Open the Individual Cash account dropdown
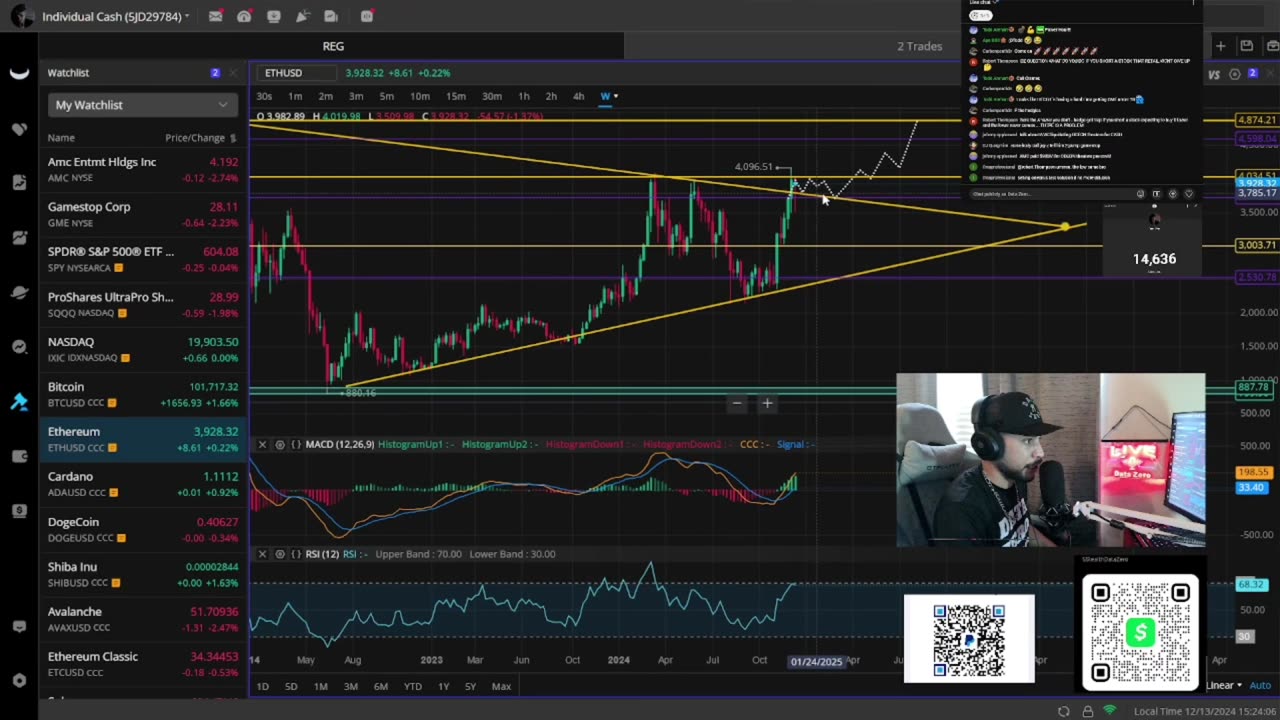 pyautogui.click(x=115, y=16)
